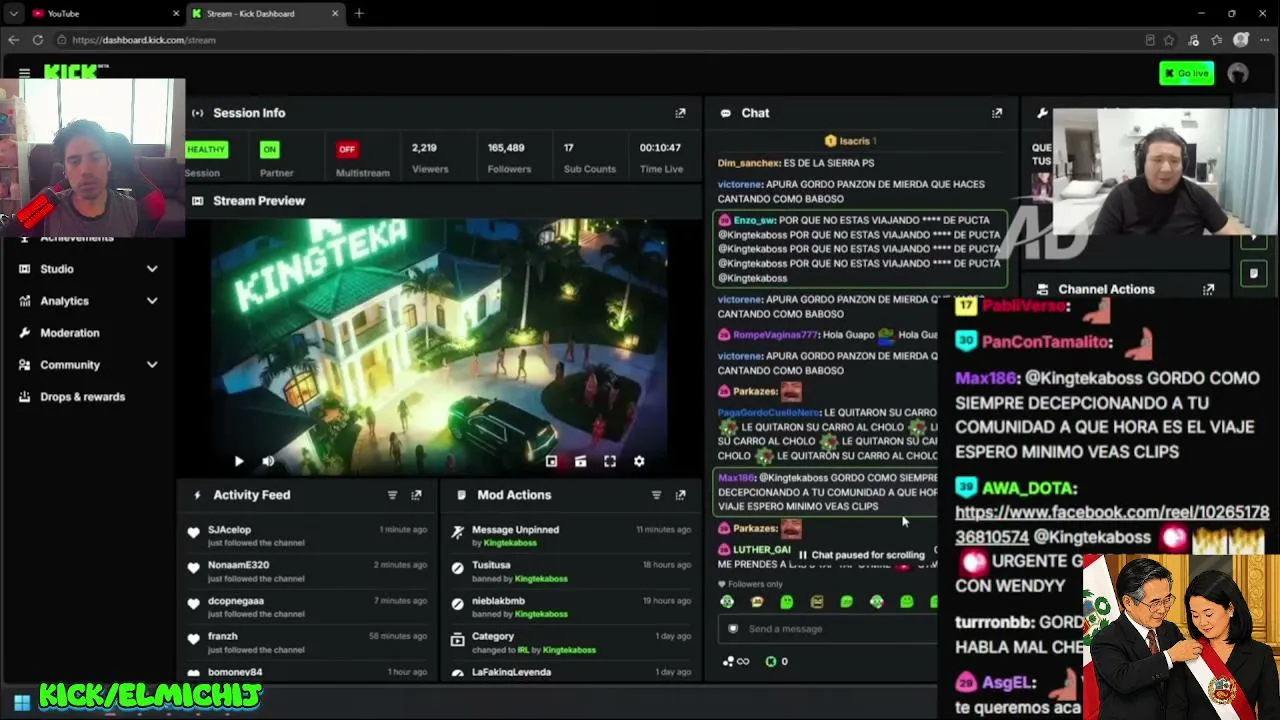Click nieblakbmb in Mod Actions
Viewport: 1280px width, 720px height.
[x=498, y=601]
